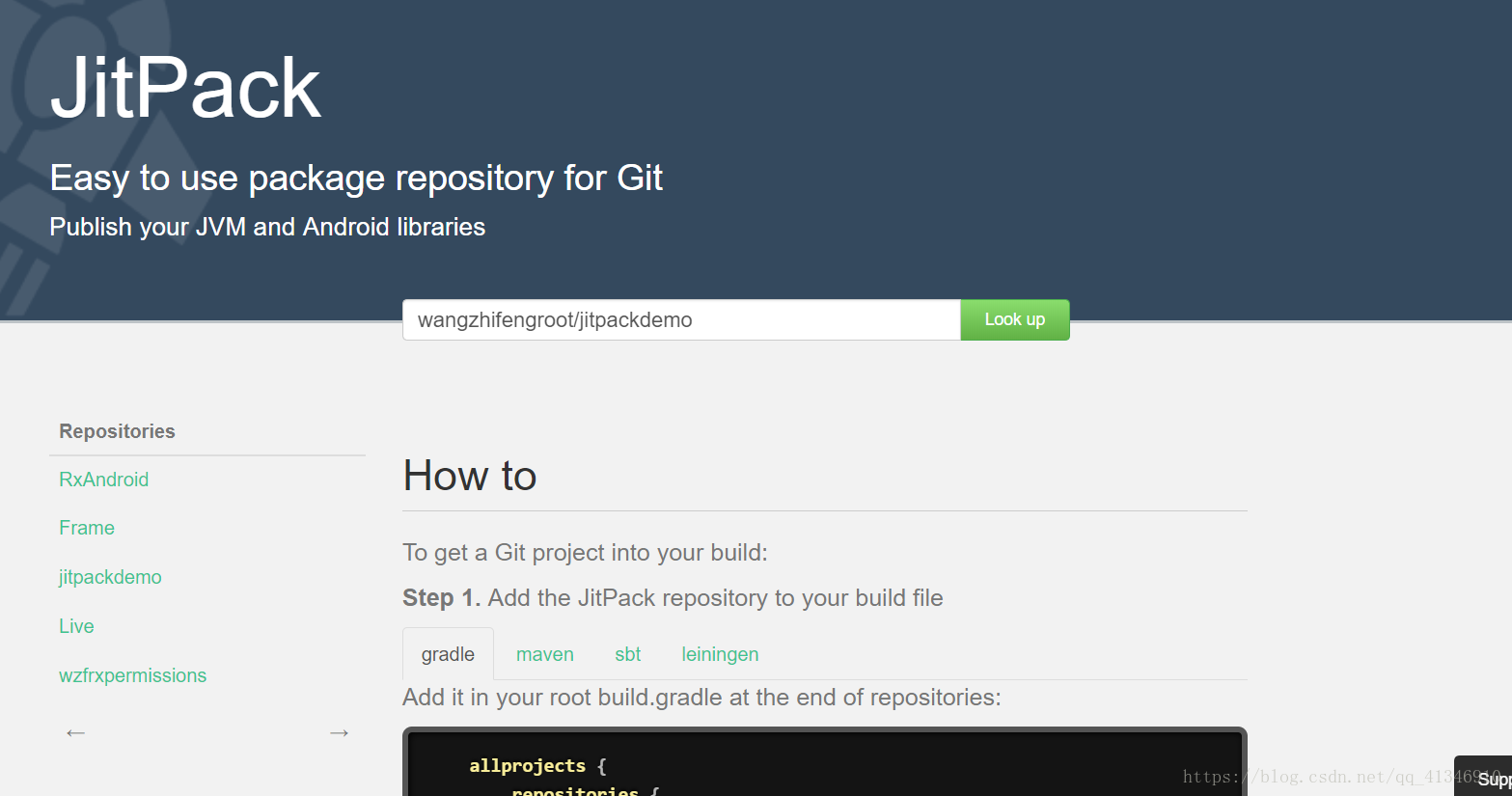
Task: Go to previous repositories page arrow
Action: (x=76, y=733)
